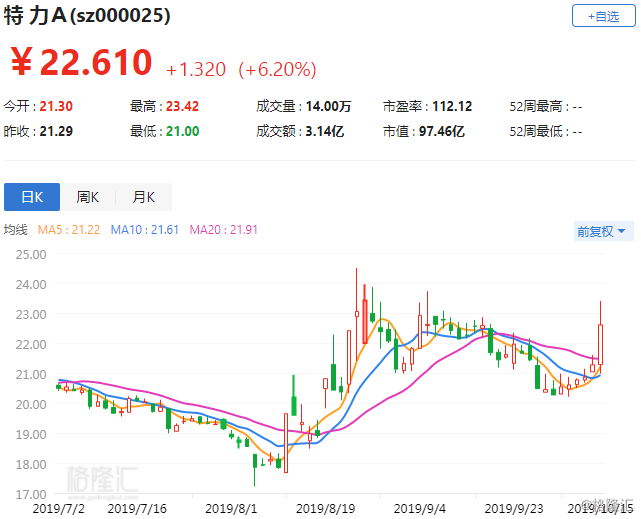Click the 21.00 y-axis price label
The width and height of the screenshot is (641, 519).
[x=31, y=374]
